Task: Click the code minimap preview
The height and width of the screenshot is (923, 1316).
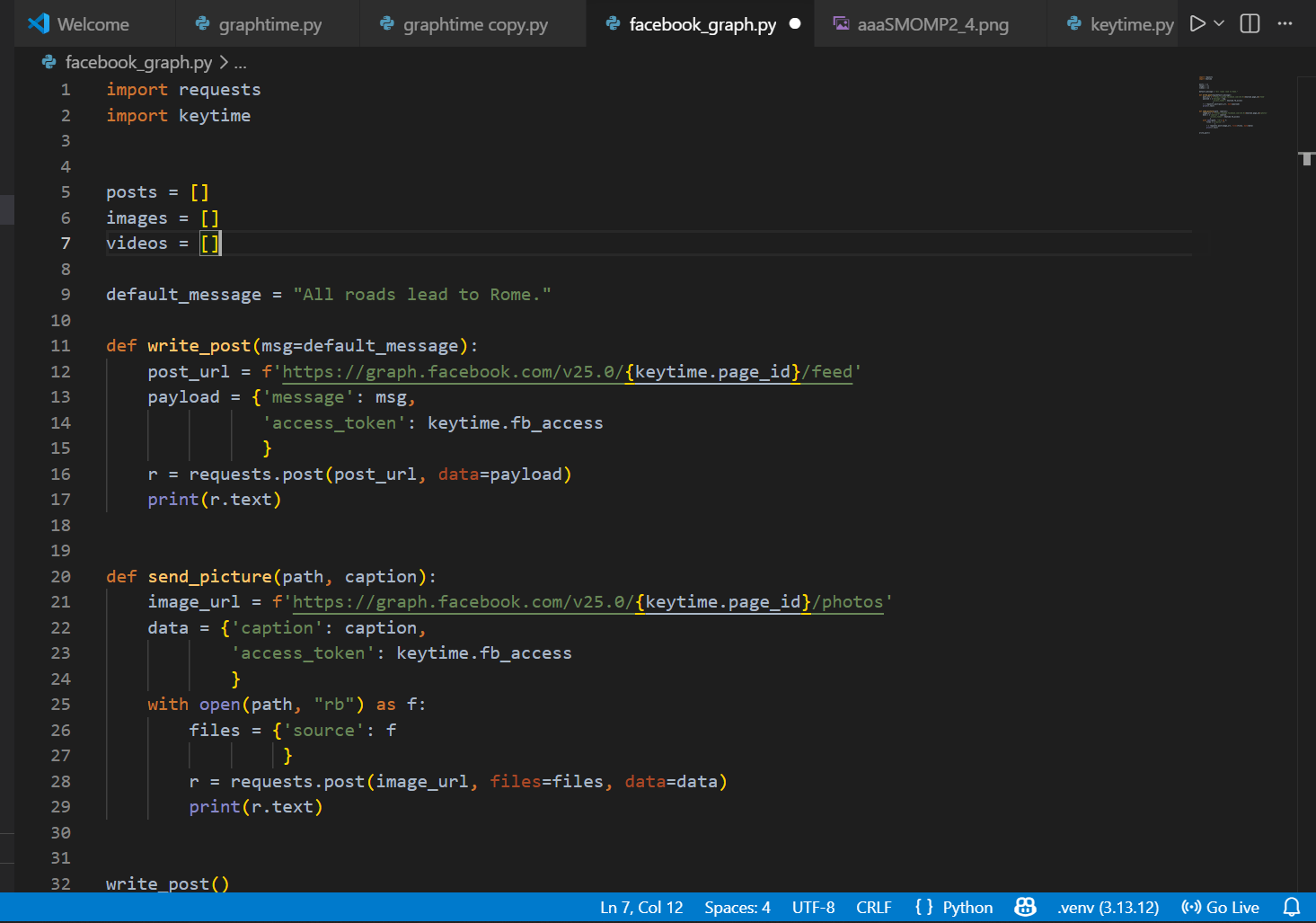Action: point(1232,104)
